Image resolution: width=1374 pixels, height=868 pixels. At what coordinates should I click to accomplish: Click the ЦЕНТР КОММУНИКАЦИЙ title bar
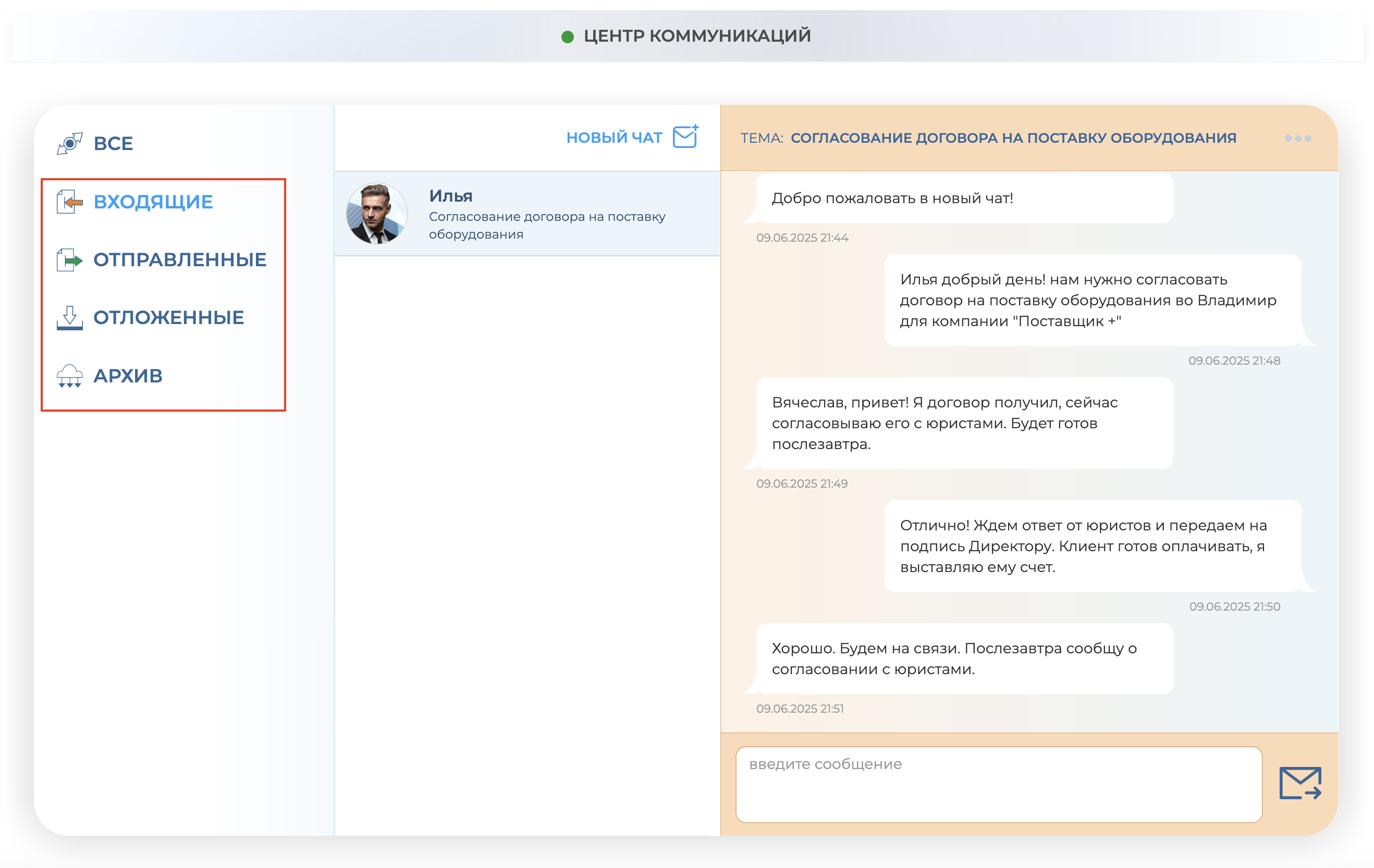(x=696, y=36)
